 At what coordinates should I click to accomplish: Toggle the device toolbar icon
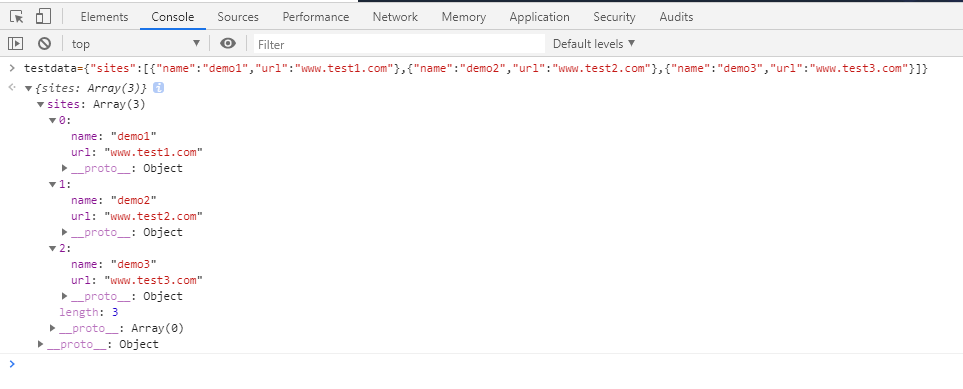click(43, 17)
